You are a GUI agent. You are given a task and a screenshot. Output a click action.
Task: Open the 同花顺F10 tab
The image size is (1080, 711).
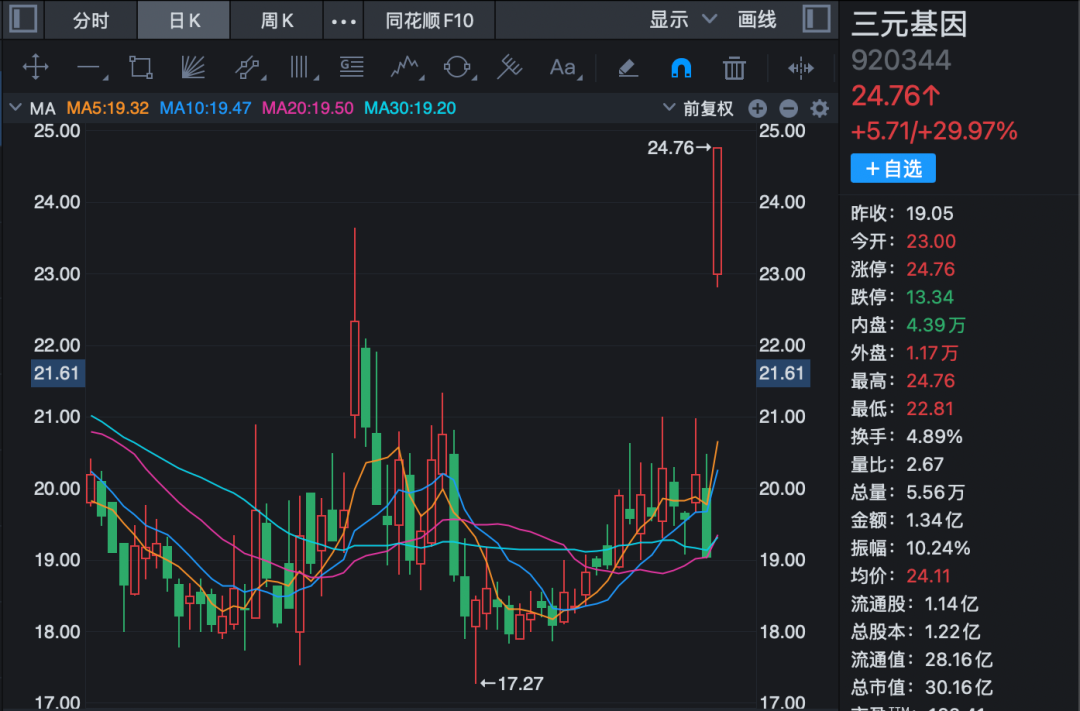pyautogui.click(x=429, y=20)
